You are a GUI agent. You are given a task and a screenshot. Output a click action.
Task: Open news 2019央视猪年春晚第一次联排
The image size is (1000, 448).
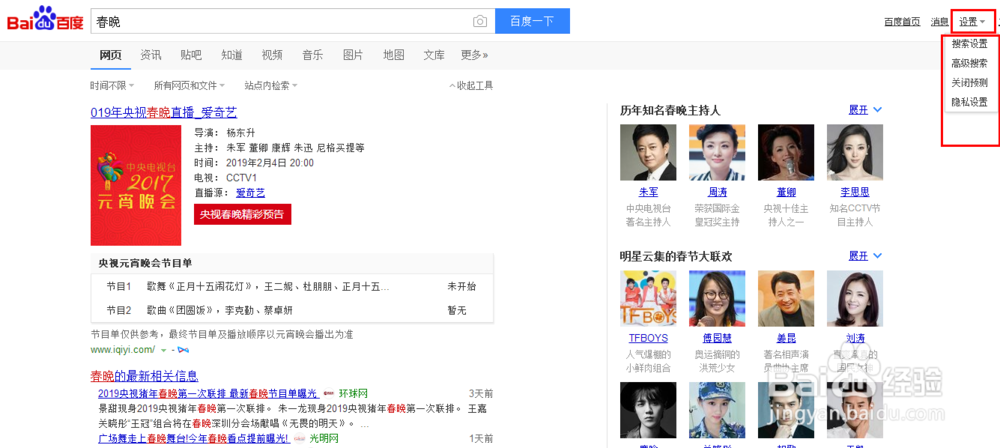coord(208,393)
